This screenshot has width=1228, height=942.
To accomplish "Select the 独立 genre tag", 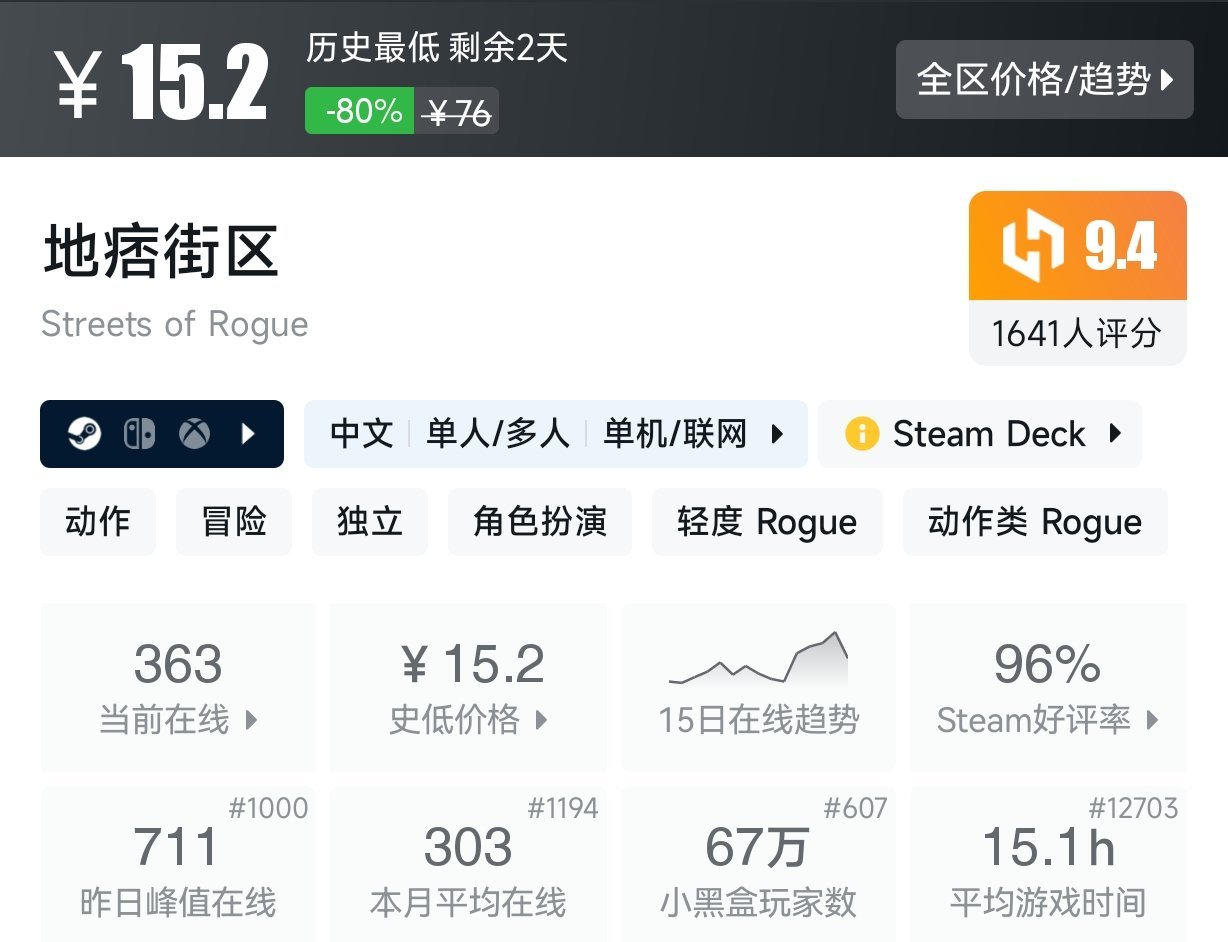I will click(370, 522).
